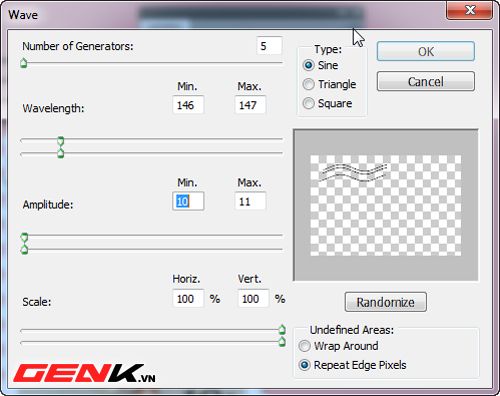
Task: Click the Wavelength Min field
Action: [188, 105]
